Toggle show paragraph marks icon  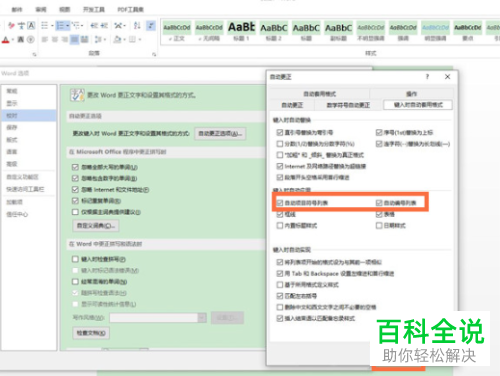tap(151, 25)
